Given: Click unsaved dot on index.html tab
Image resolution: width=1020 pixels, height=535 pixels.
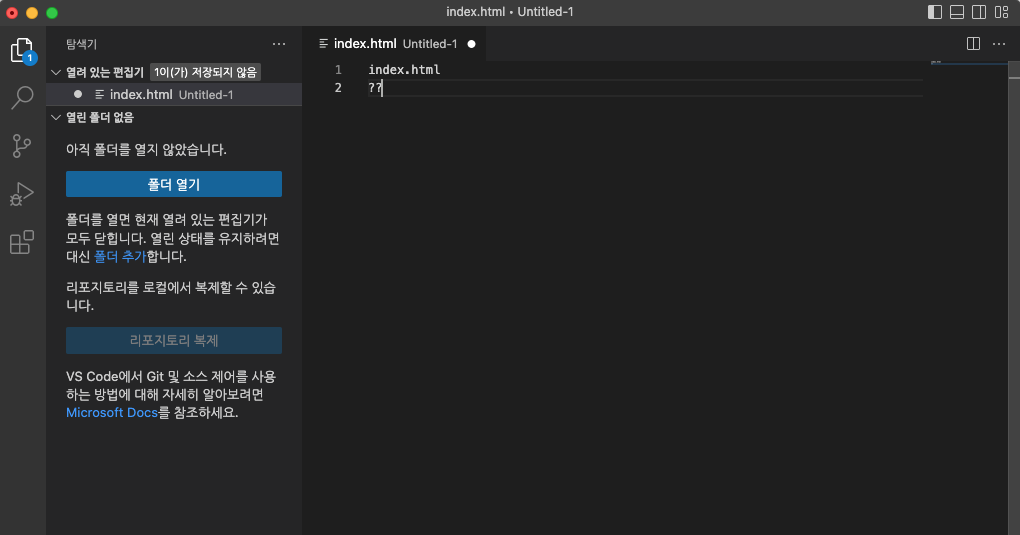Looking at the screenshot, I should pyautogui.click(x=472, y=44).
